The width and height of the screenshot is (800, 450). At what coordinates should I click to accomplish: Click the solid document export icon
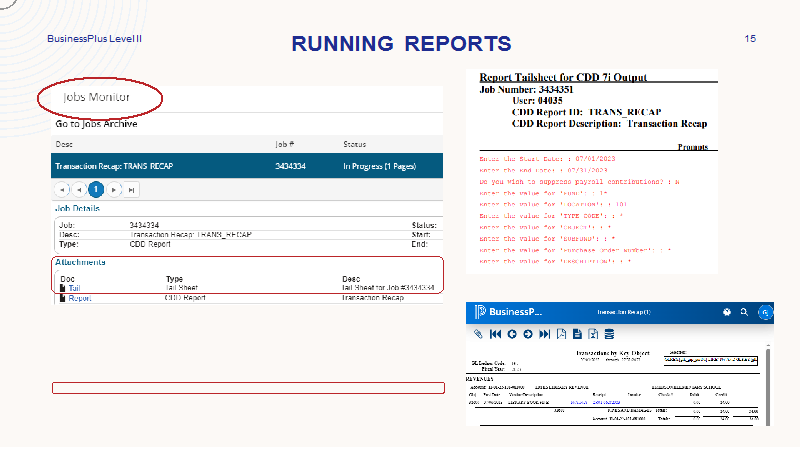(577, 334)
